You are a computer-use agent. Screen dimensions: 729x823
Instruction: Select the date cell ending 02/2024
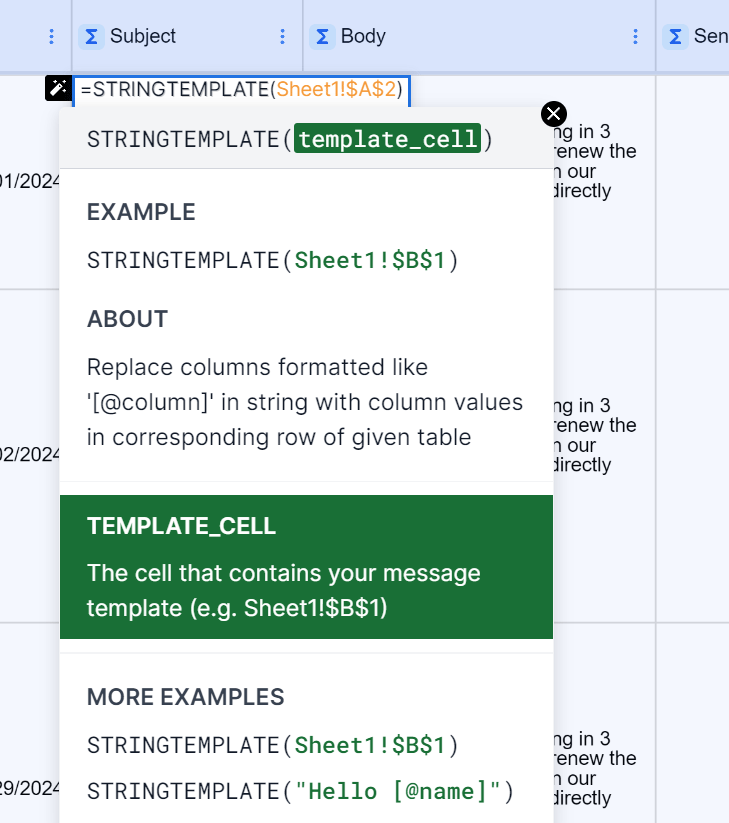(30, 455)
